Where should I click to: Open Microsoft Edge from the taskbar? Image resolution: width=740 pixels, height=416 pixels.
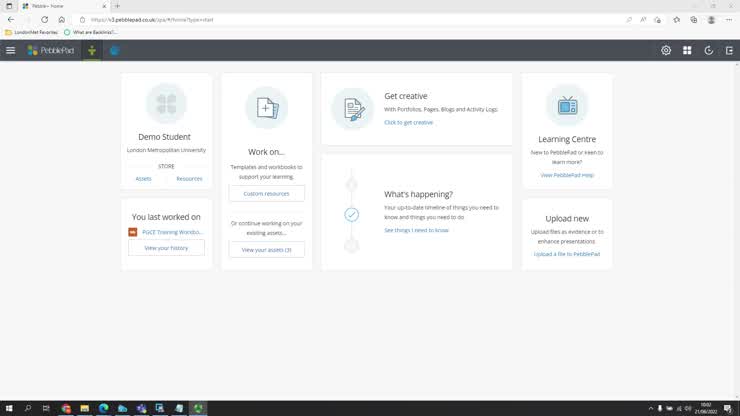(x=103, y=408)
